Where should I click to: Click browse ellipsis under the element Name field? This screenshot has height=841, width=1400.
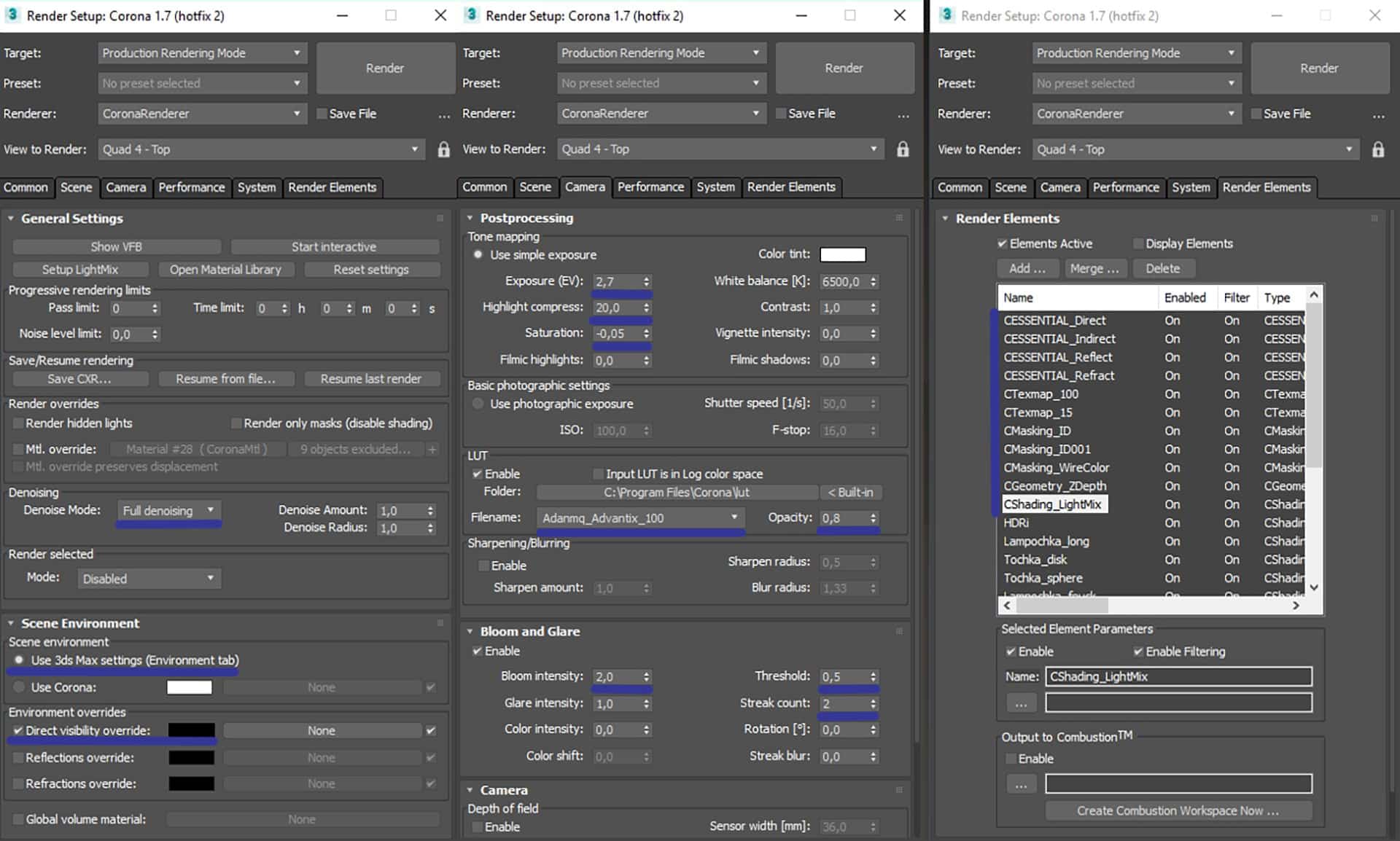click(1021, 703)
